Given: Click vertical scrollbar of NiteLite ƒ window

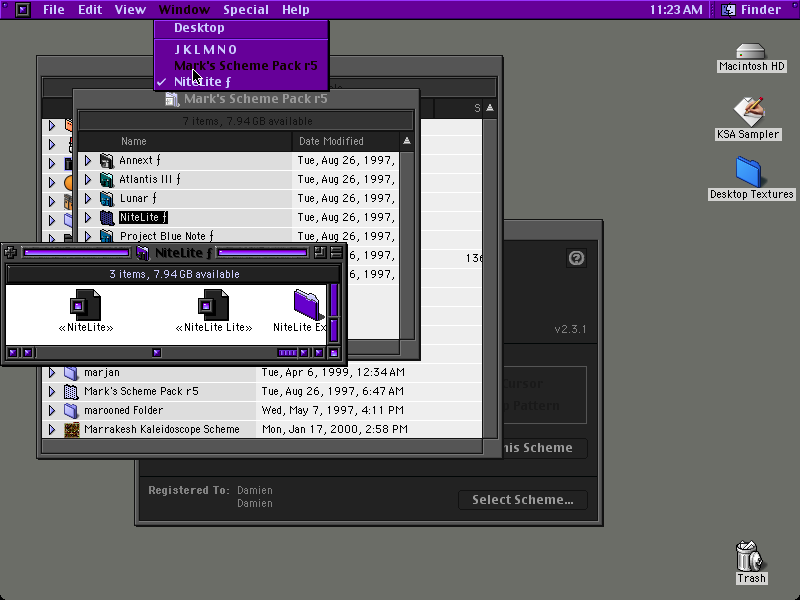Looking at the screenshot, I should 334,313.
